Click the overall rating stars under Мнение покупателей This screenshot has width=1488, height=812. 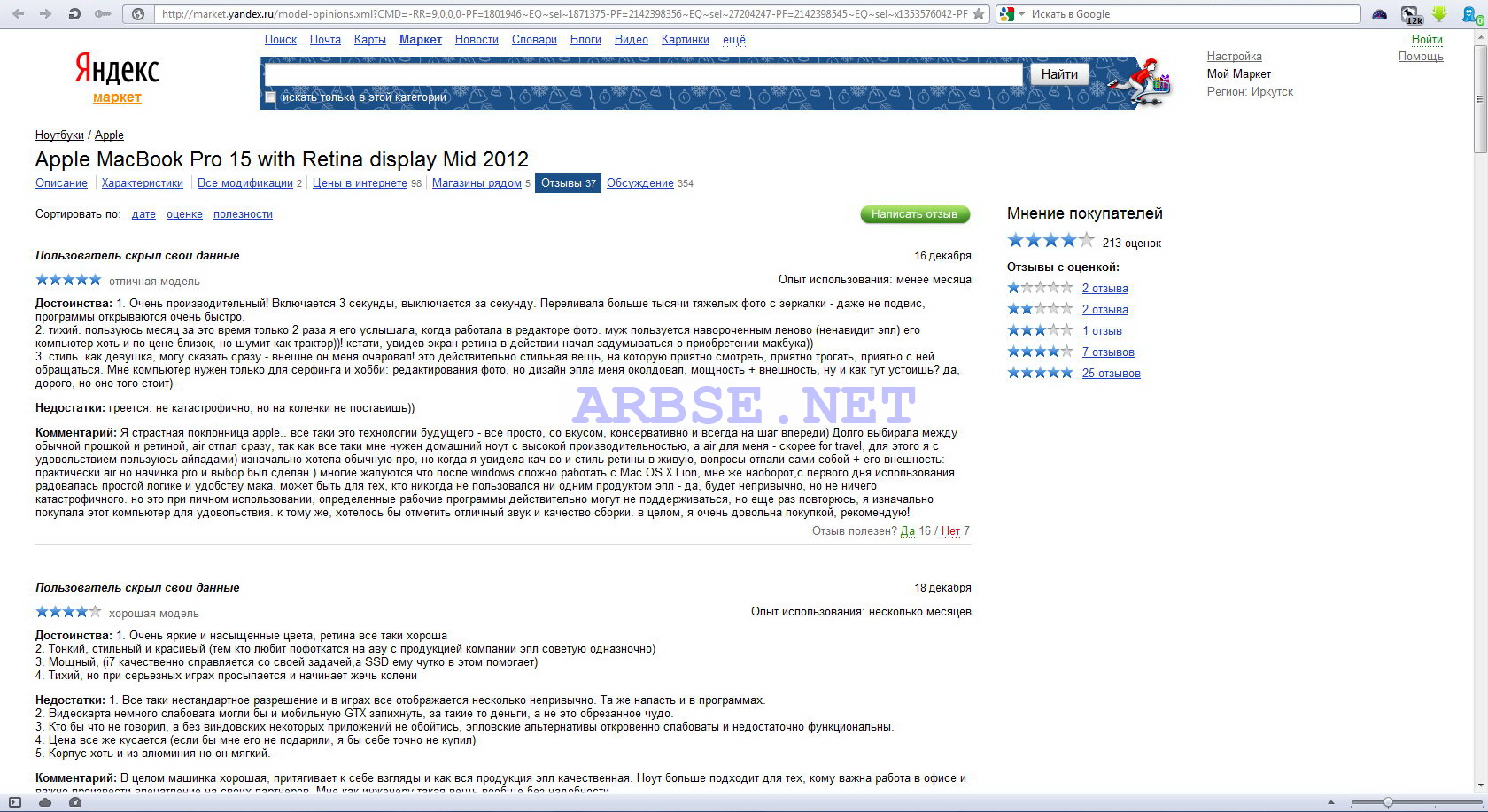(x=1050, y=241)
